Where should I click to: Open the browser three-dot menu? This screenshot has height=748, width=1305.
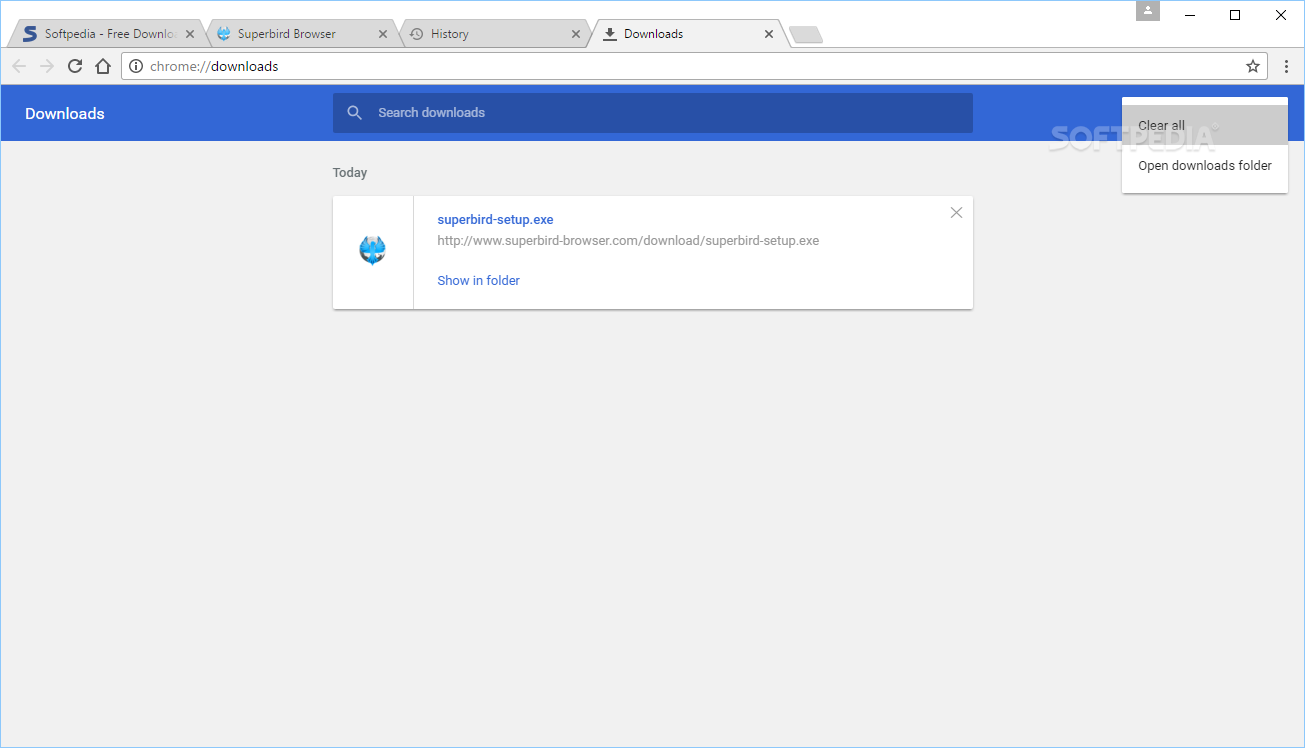point(1286,66)
